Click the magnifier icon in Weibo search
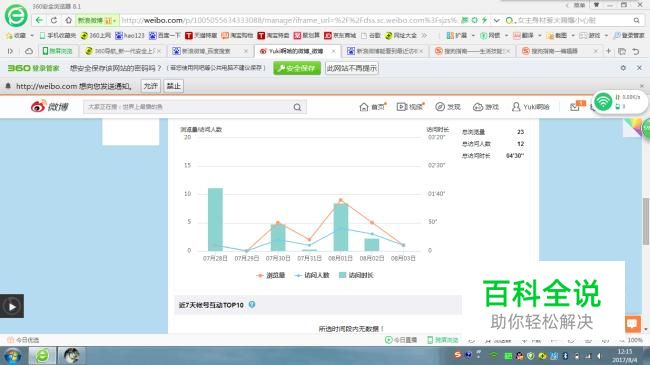 pos(297,107)
